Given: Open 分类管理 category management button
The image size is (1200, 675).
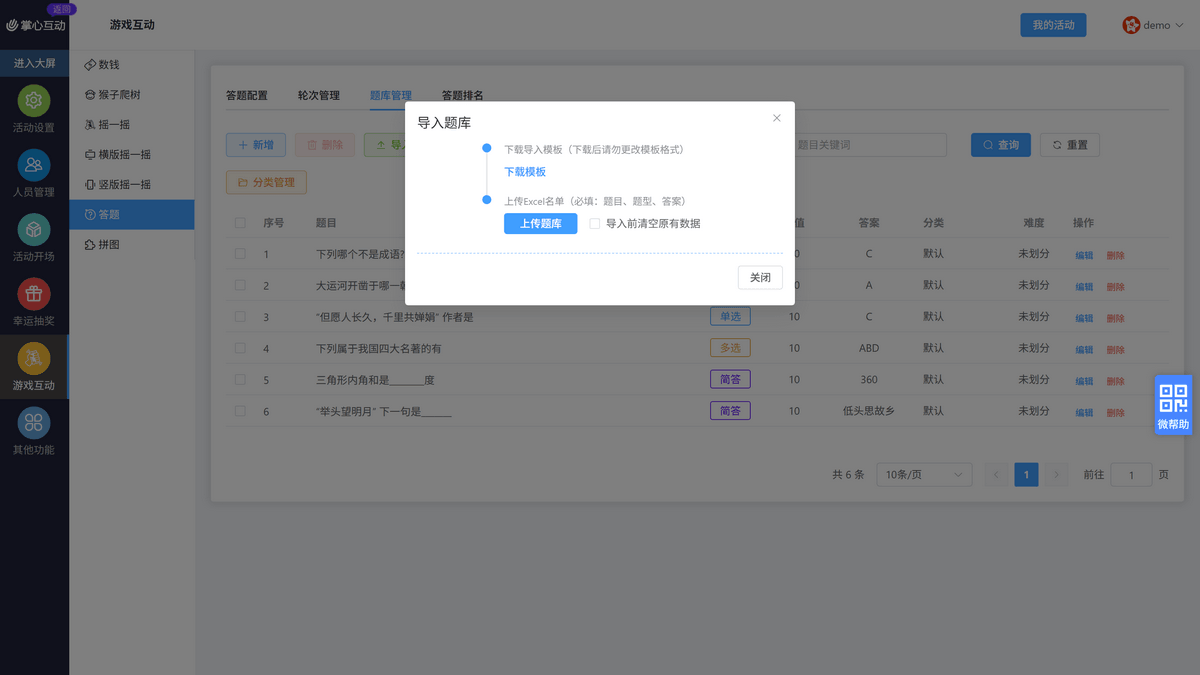Looking at the screenshot, I should coord(266,182).
